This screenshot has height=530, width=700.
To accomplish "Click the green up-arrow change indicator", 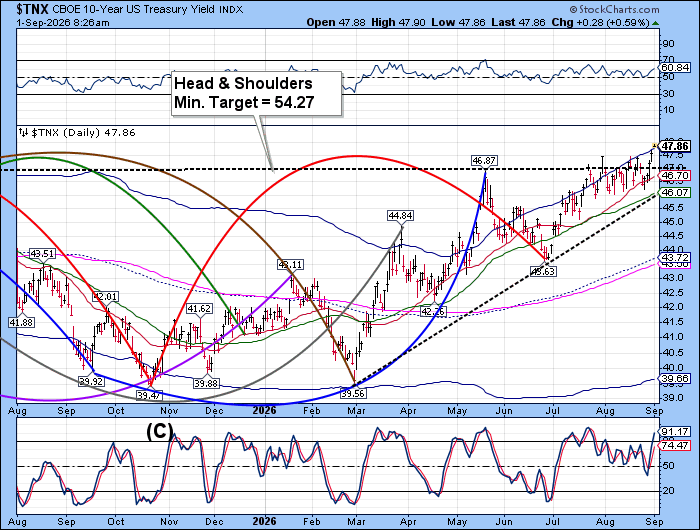I will pos(655,23).
